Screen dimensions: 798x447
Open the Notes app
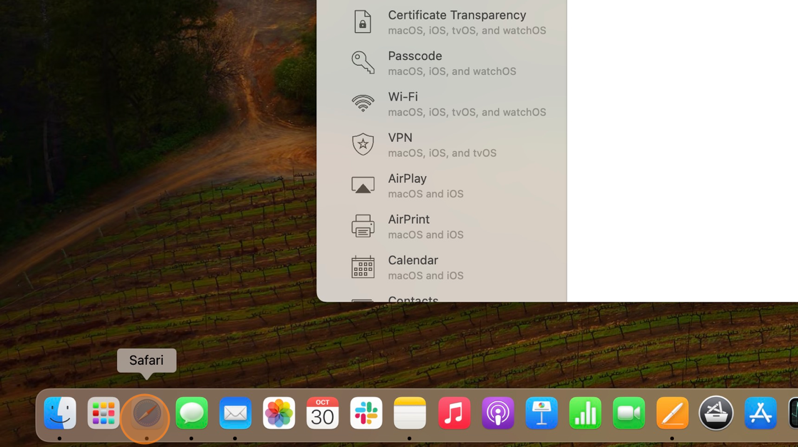coord(410,413)
